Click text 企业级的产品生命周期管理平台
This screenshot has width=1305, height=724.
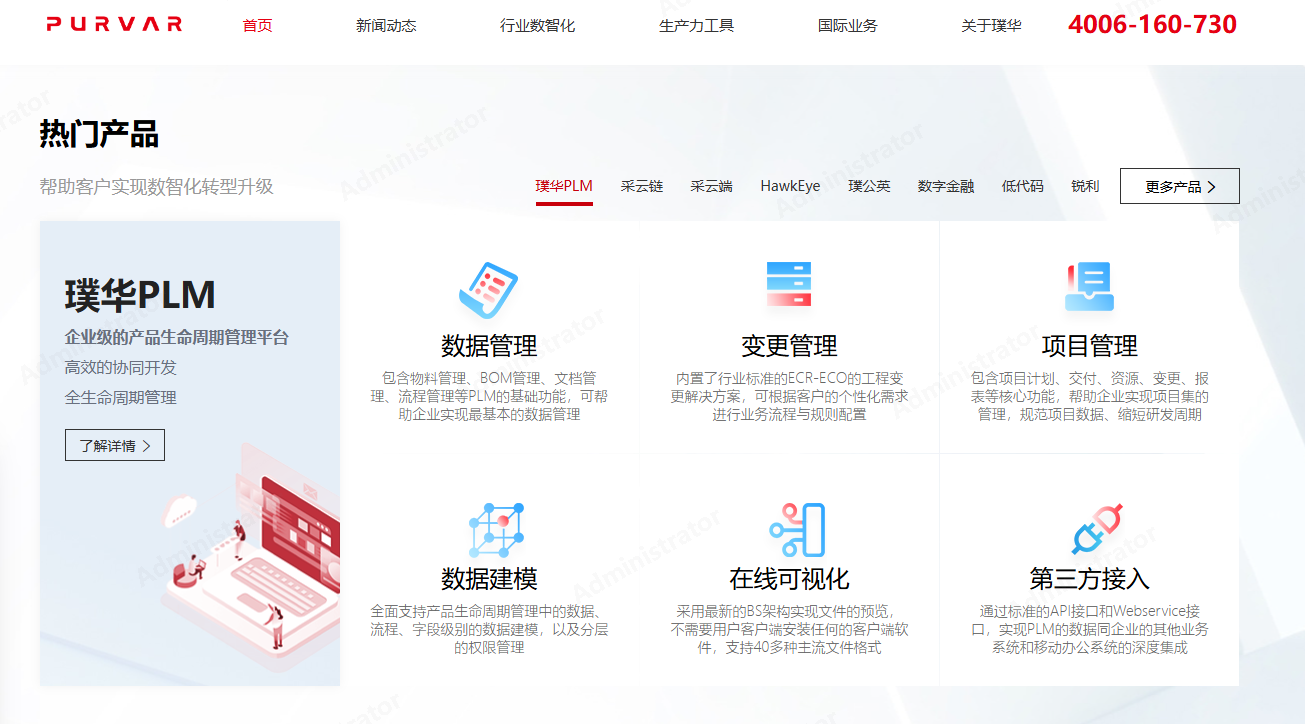177,338
